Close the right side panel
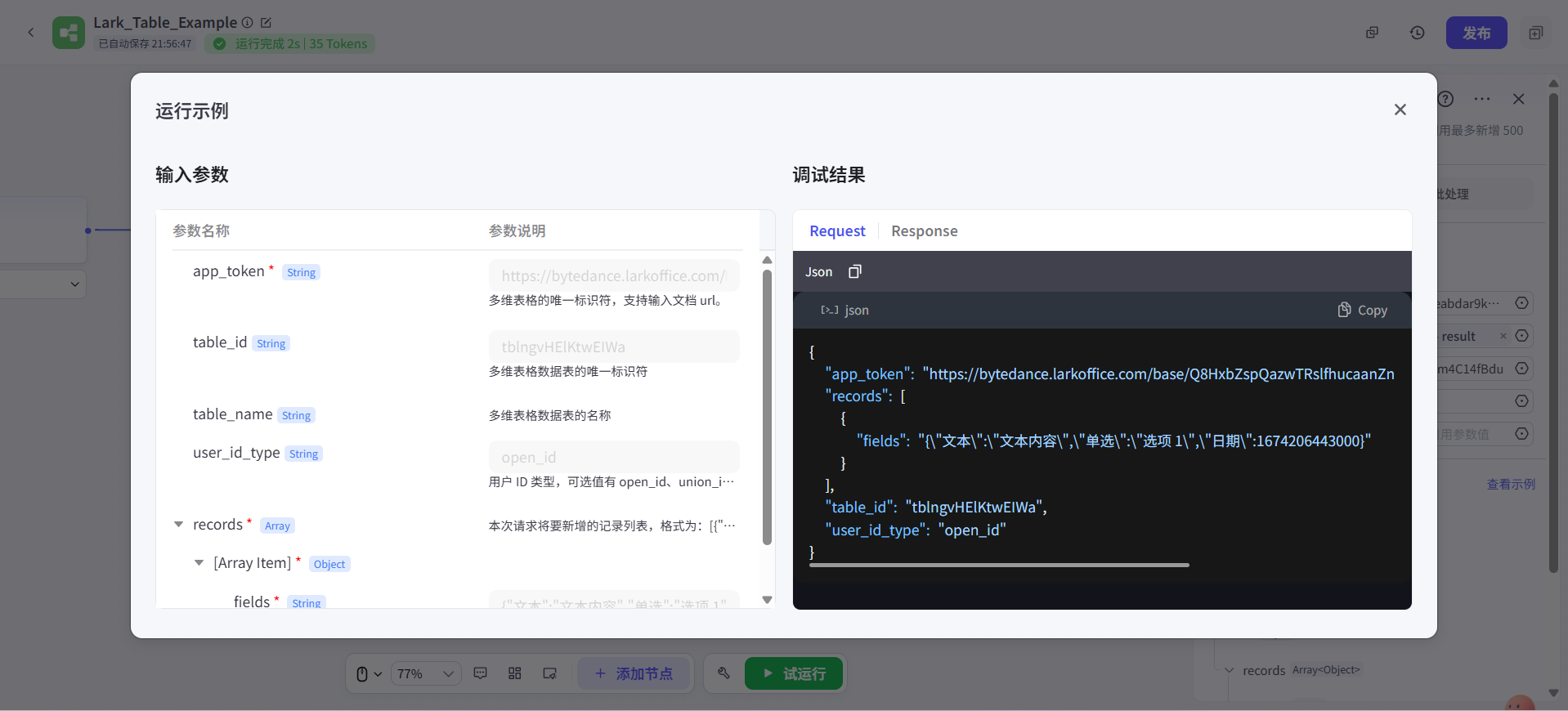This screenshot has height=711, width=1568. click(1519, 99)
